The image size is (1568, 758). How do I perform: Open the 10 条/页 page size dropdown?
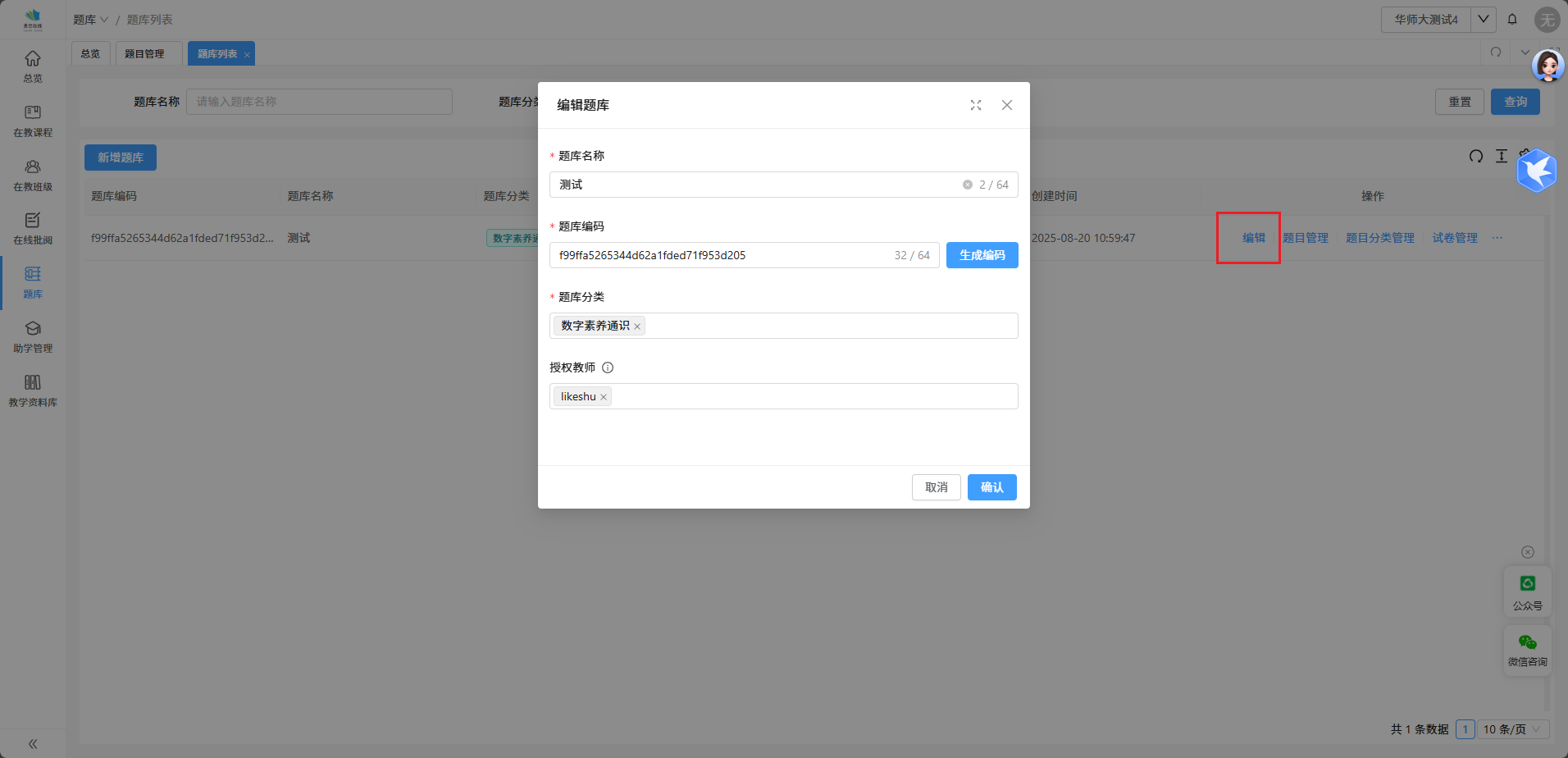click(x=1512, y=729)
